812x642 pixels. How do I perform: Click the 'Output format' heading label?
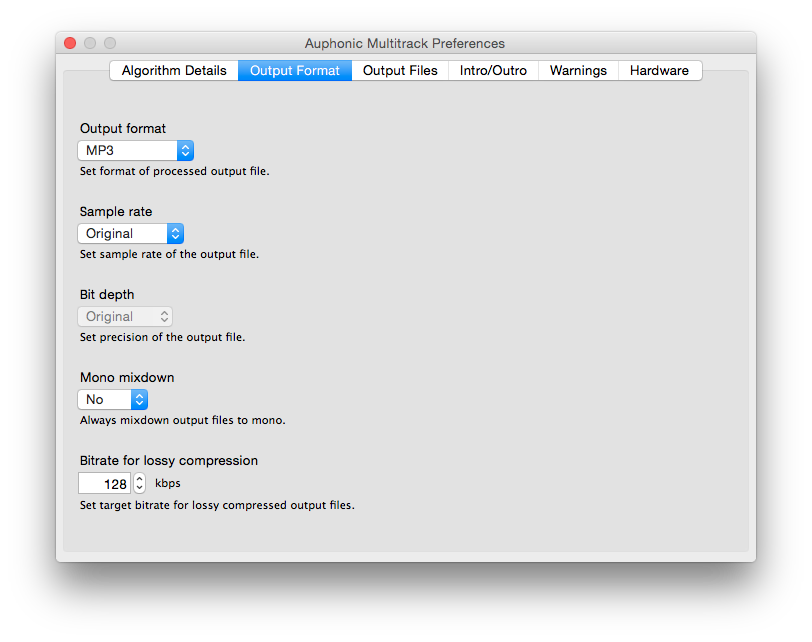tap(123, 128)
